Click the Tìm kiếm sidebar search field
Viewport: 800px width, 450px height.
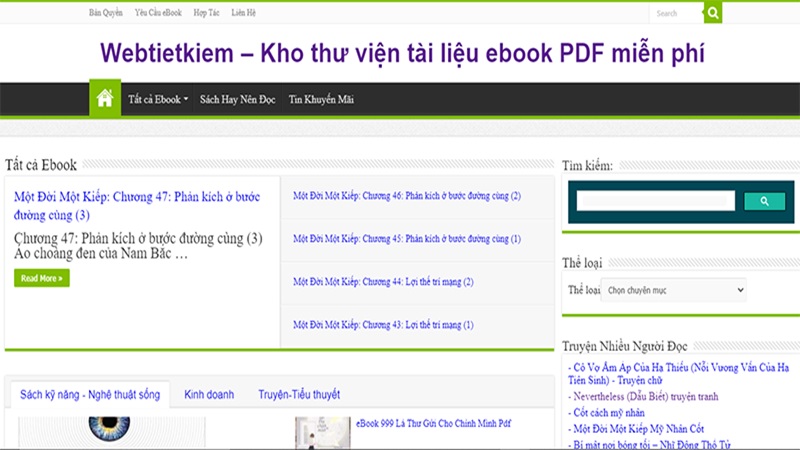[x=656, y=201]
